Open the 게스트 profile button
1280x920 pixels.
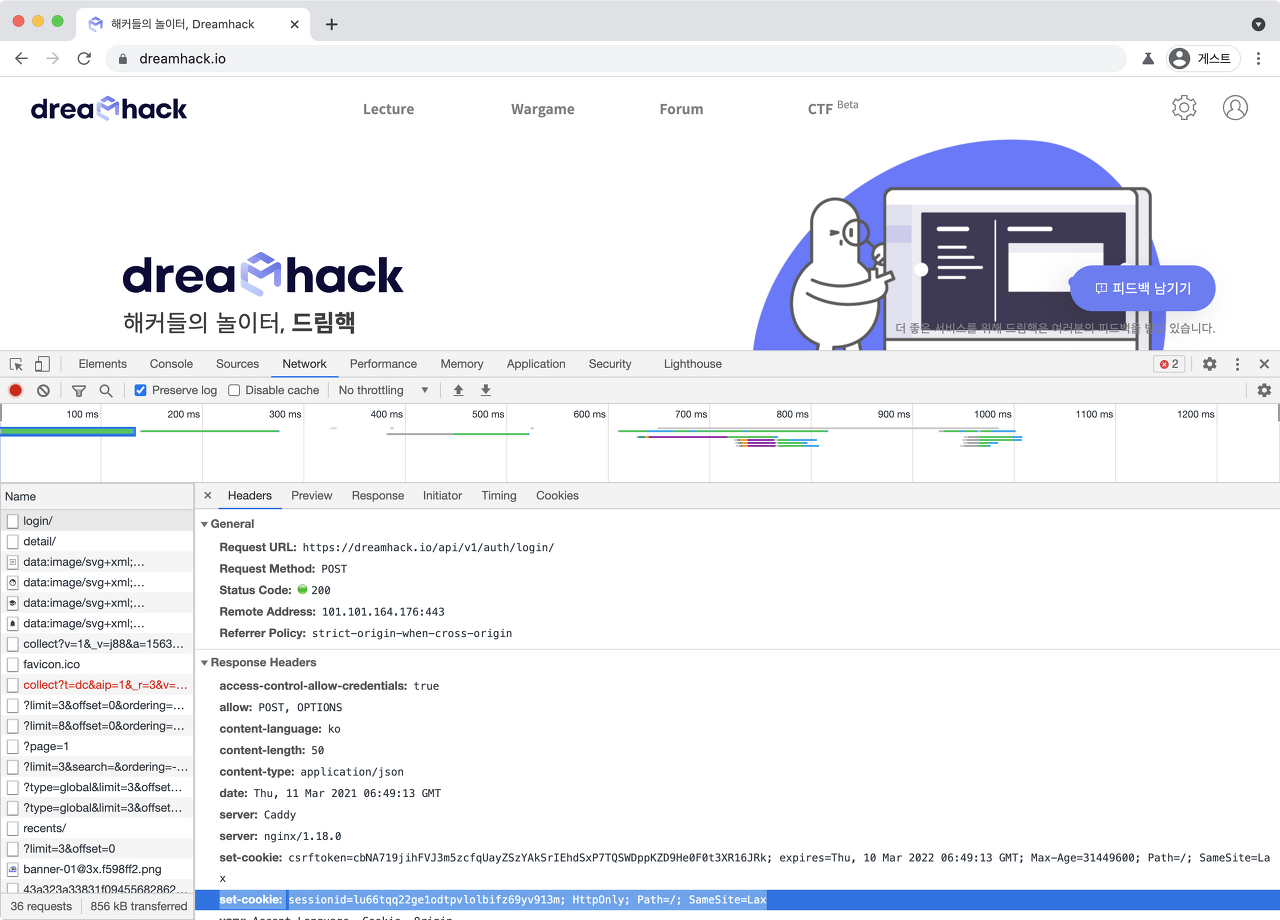click(x=1203, y=59)
